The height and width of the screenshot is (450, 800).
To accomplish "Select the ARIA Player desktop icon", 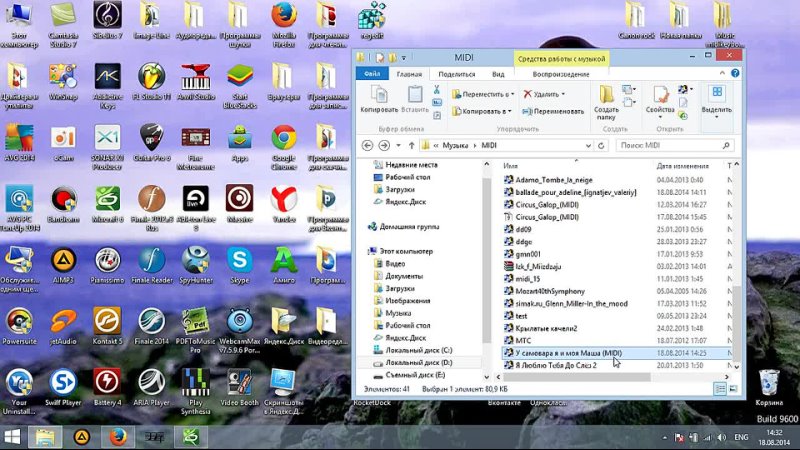I will [x=152, y=388].
